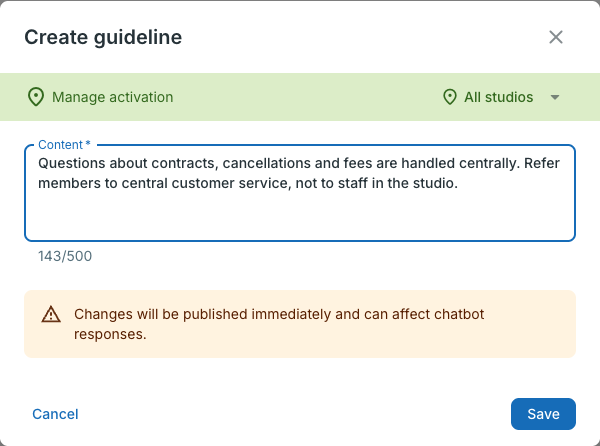Click the Content field label

click(x=60, y=145)
